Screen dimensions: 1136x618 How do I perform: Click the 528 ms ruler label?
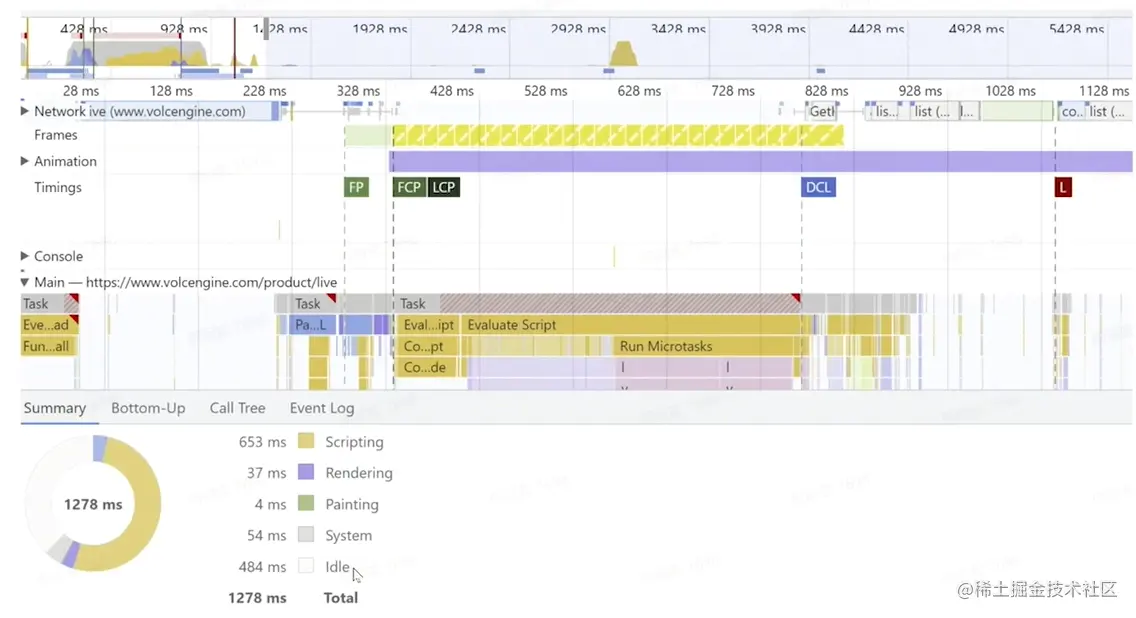(x=546, y=91)
